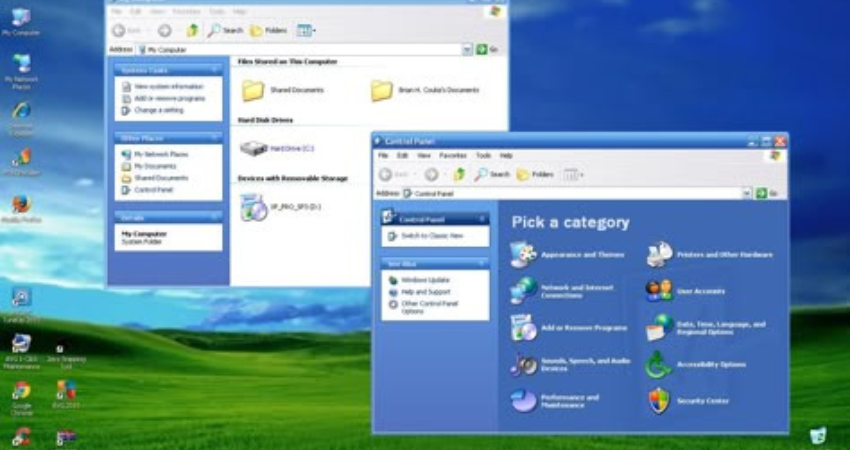Click My Computer address field
The image size is (850, 450).
tap(305, 50)
